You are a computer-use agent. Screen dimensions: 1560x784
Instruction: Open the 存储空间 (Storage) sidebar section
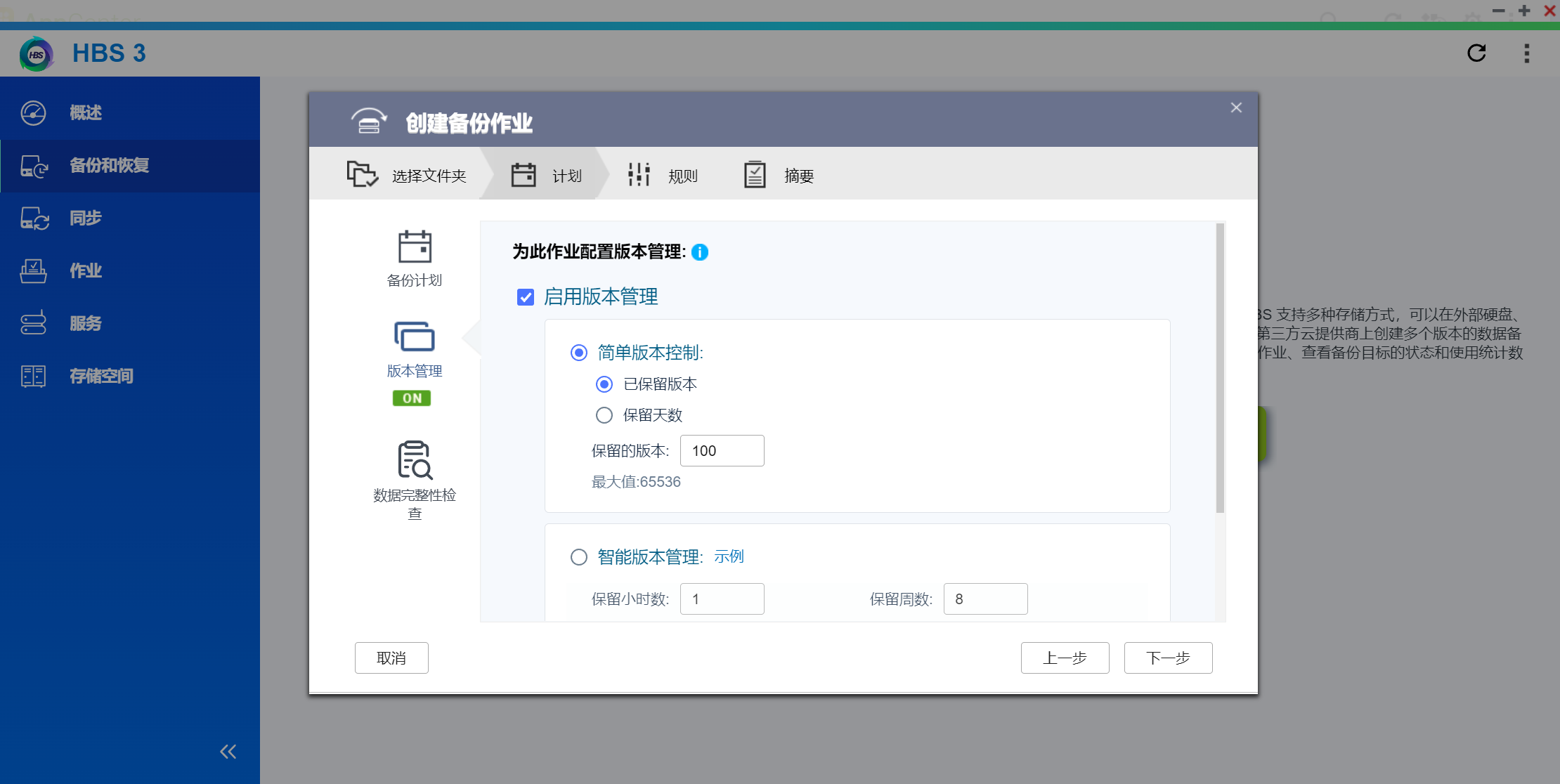coord(100,376)
